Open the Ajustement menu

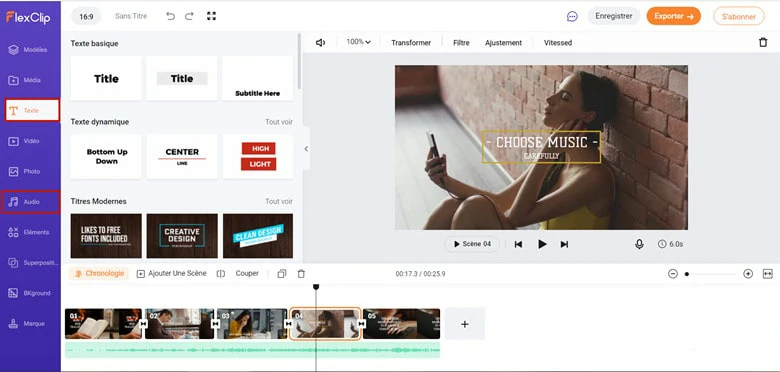tap(503, 43)
